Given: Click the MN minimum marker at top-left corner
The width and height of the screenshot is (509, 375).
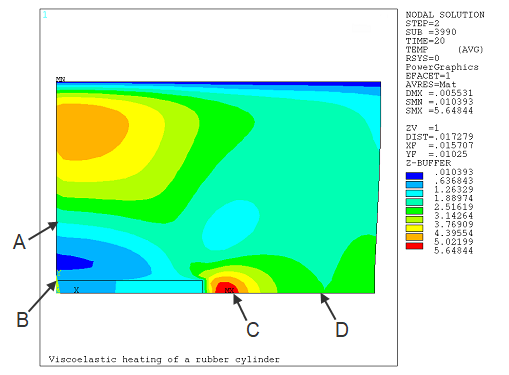Looking at the screenshot, I should coord(60,79).
